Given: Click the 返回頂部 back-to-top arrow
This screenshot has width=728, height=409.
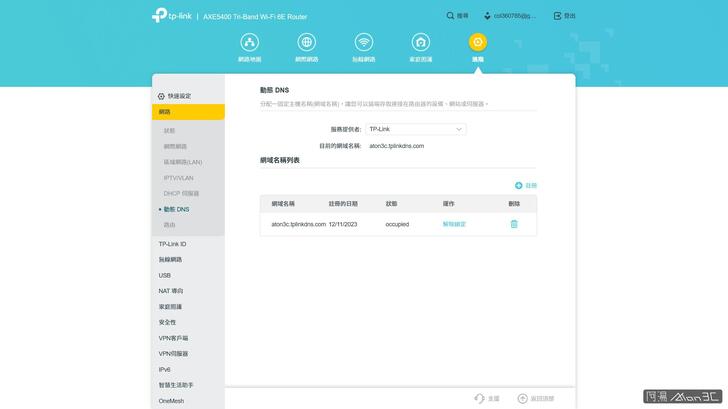Looking at the screenshot, I should tap(522, 398).
